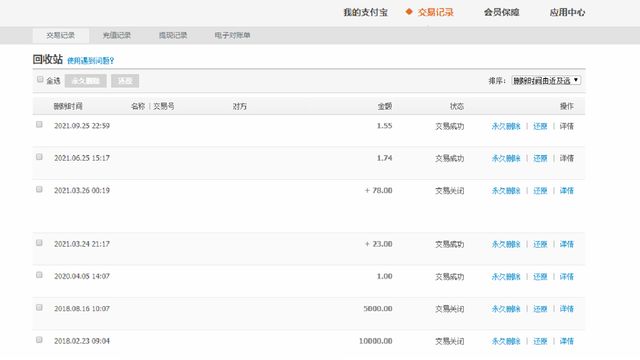View 详情 for the 1.74 transaction
Viewport: 640px width, 360px height.
click(x=567, y=158)
